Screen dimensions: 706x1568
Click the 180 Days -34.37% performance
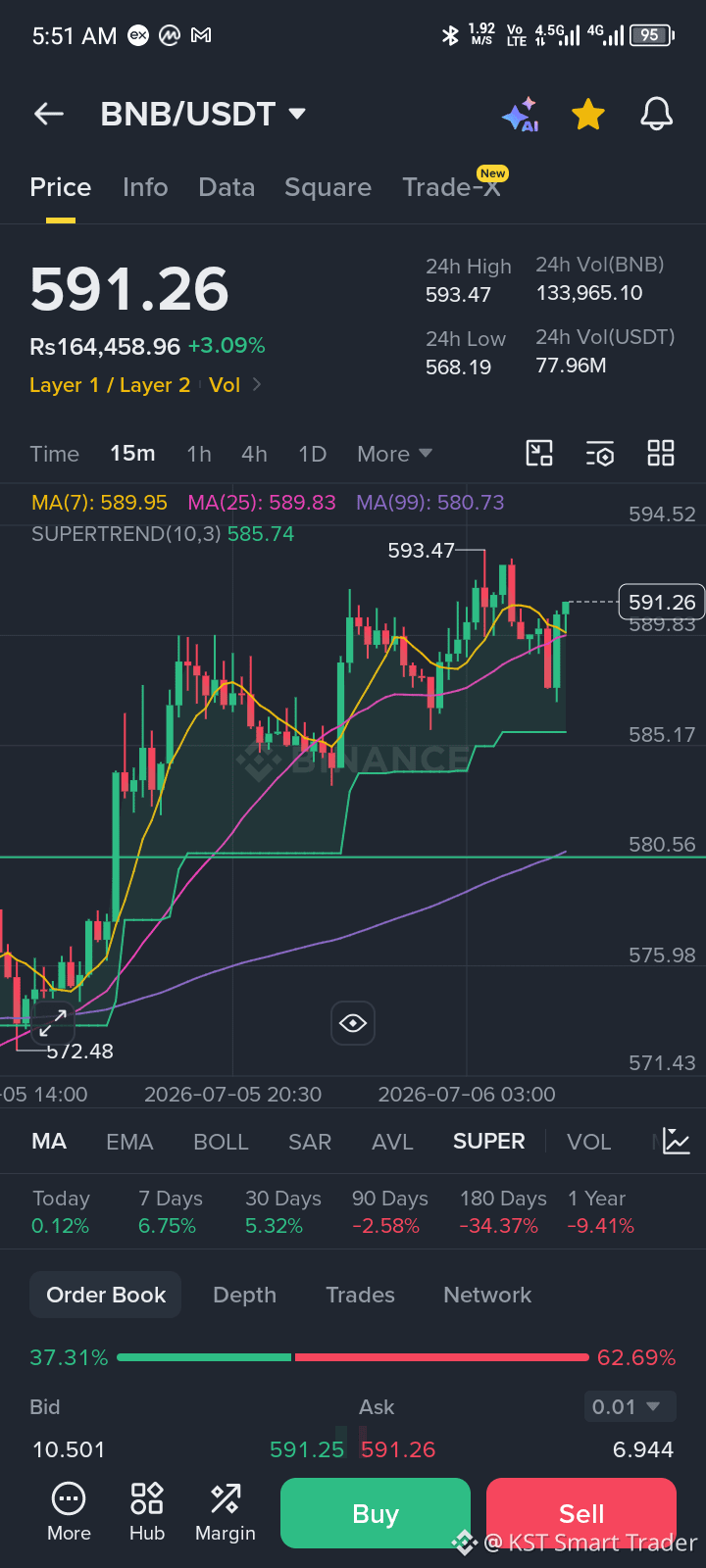click(x=503, y=1212)
